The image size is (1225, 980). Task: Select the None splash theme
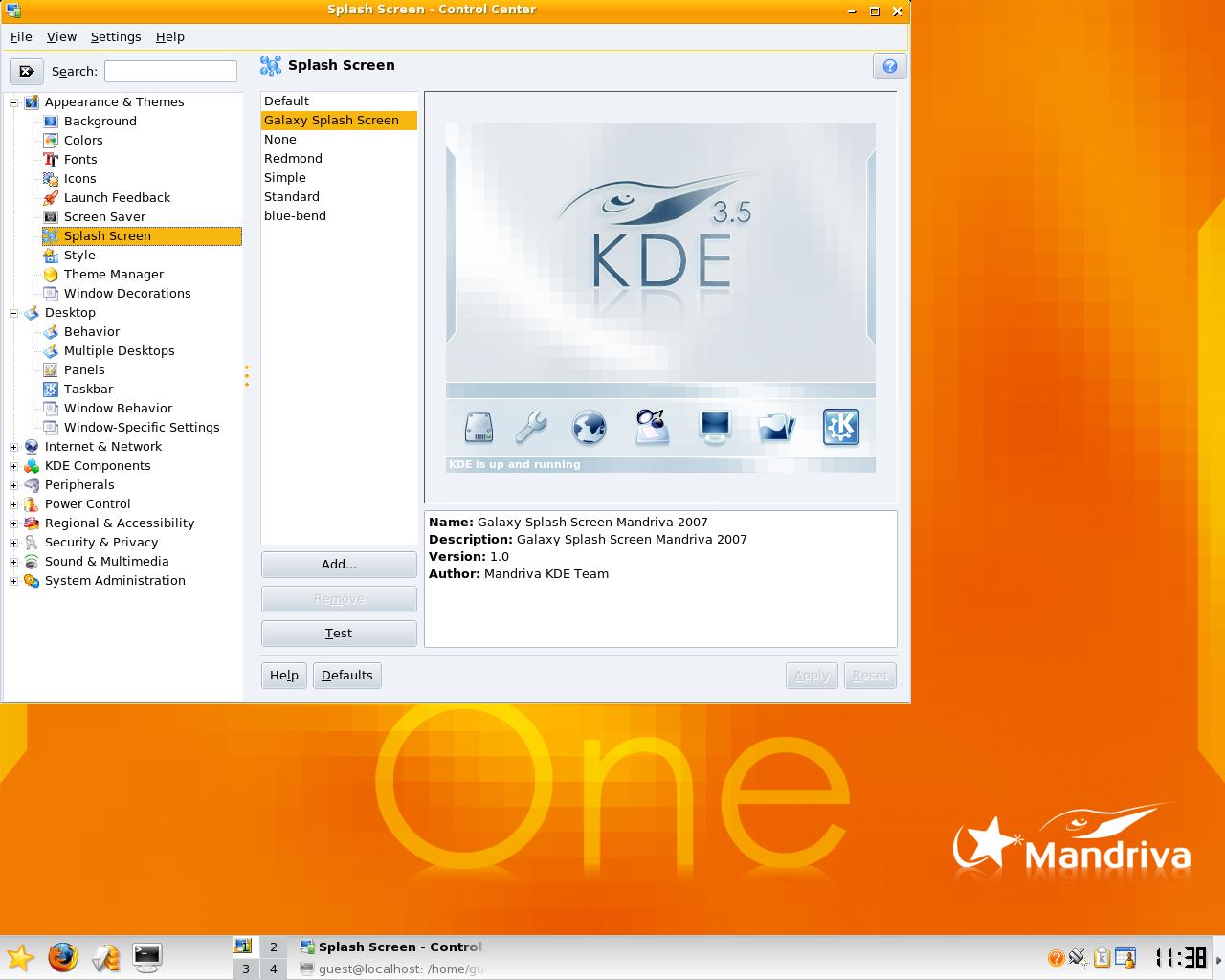(x=339, y=140)
